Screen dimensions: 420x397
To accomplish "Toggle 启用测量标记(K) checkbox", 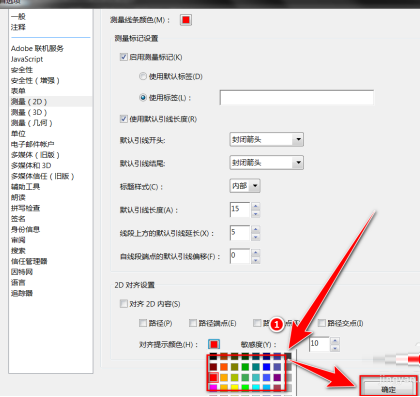I will coord(123,57).
